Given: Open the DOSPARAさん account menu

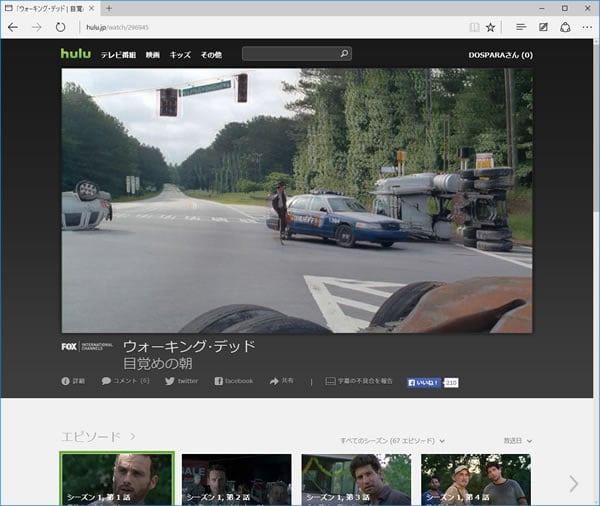Looking at the screenshot, I should click(x=501, y=55).
